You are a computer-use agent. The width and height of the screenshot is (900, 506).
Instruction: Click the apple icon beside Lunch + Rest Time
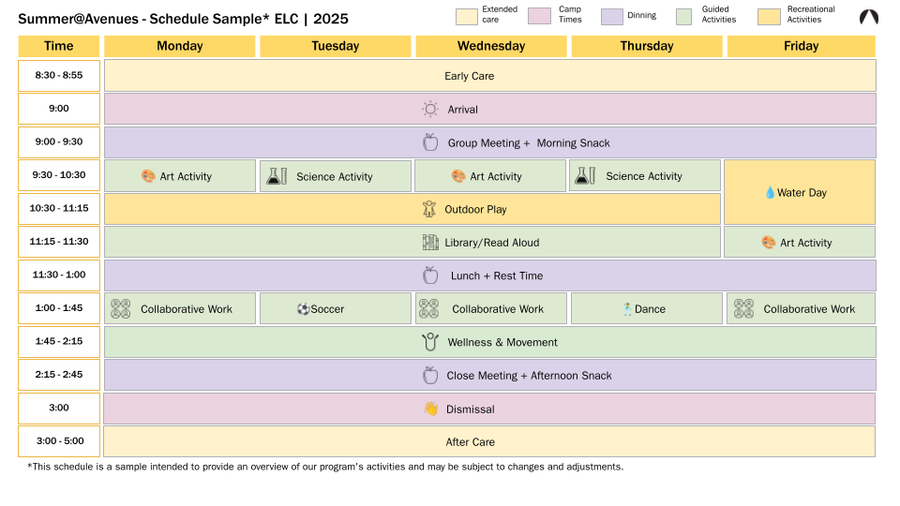pos(430,275)
